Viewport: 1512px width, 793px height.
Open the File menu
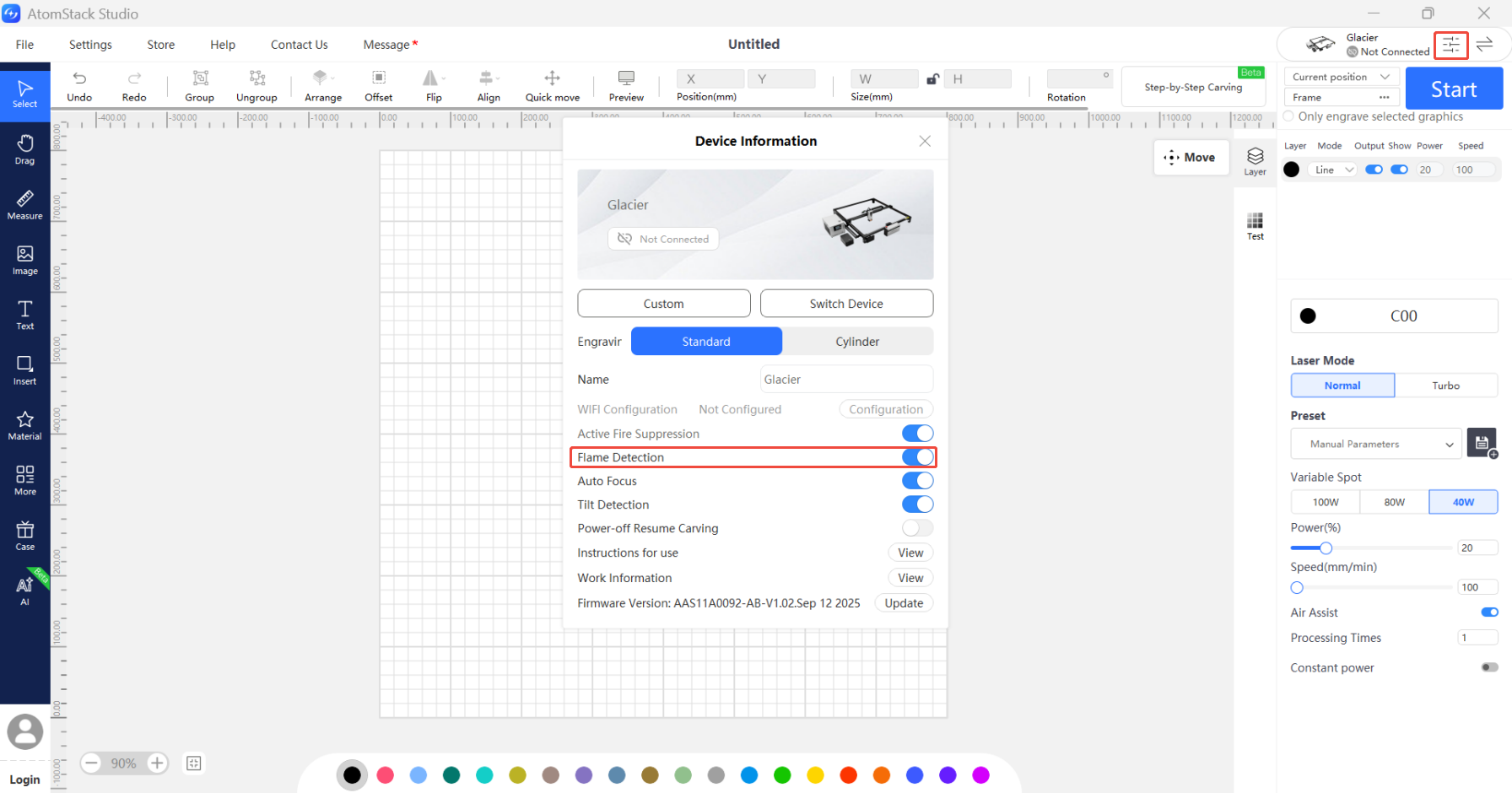[24, 45]
